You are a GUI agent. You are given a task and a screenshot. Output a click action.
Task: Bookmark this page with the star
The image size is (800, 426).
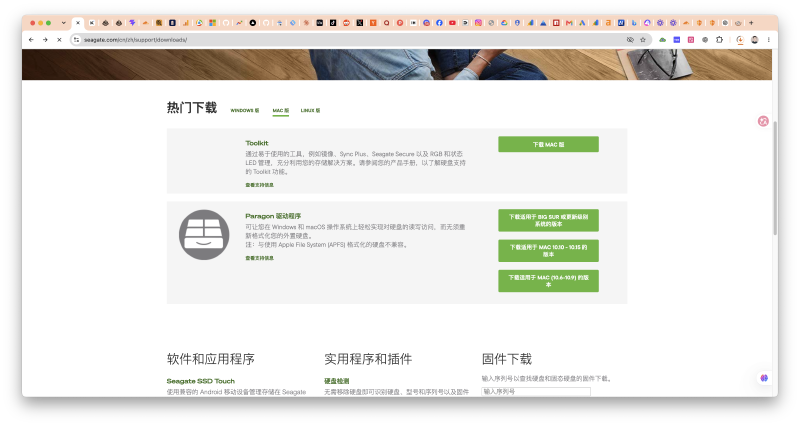(643, 39)
